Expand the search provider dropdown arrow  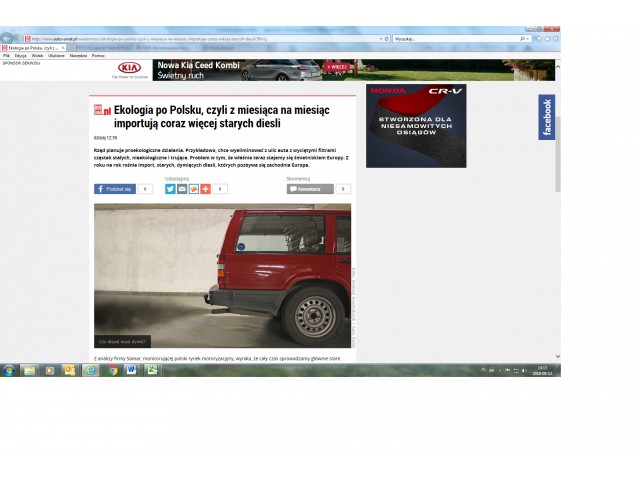pyautogui.click(x=527, y=38)
